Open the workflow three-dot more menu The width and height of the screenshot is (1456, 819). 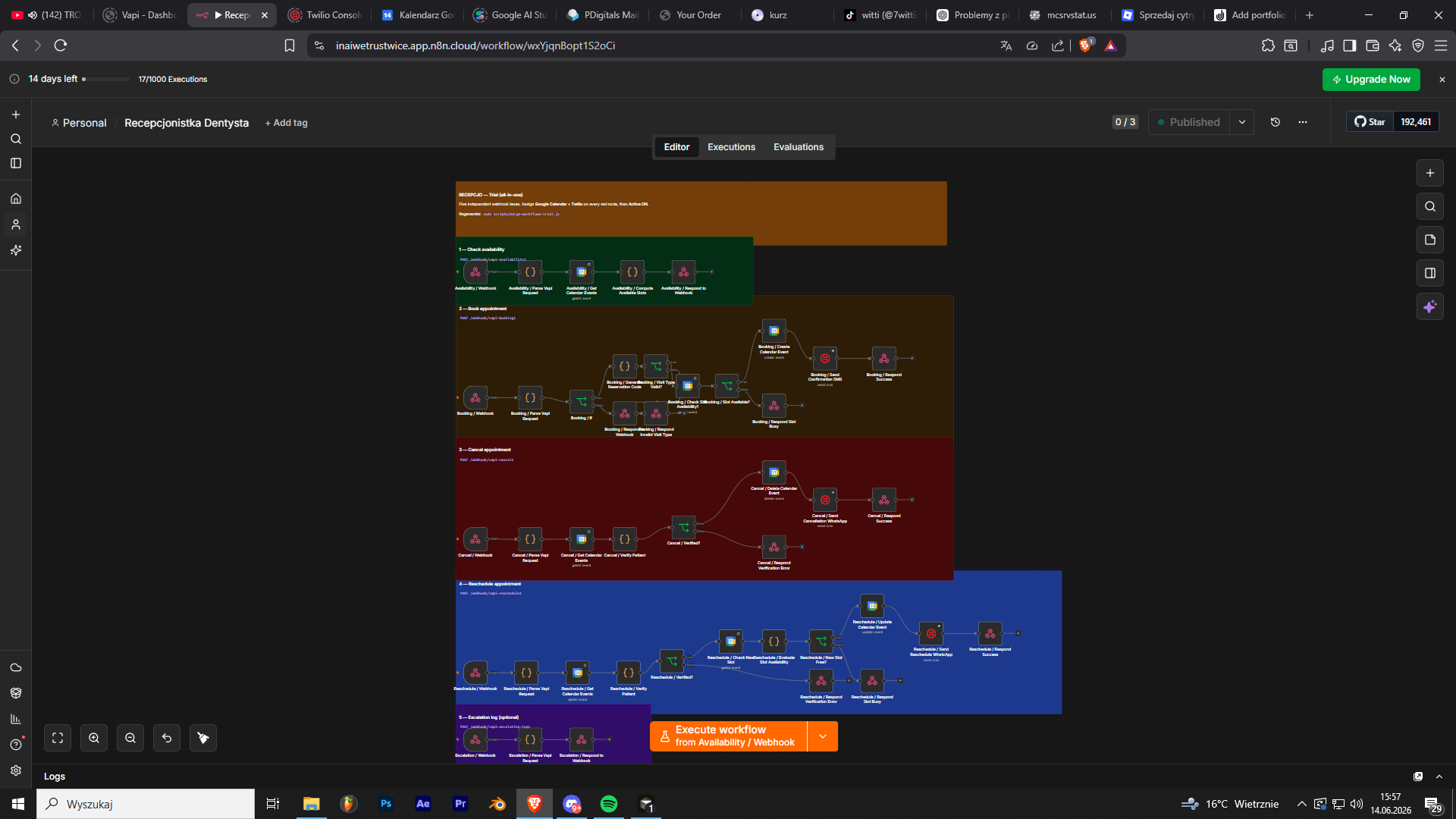point(1303,122)
